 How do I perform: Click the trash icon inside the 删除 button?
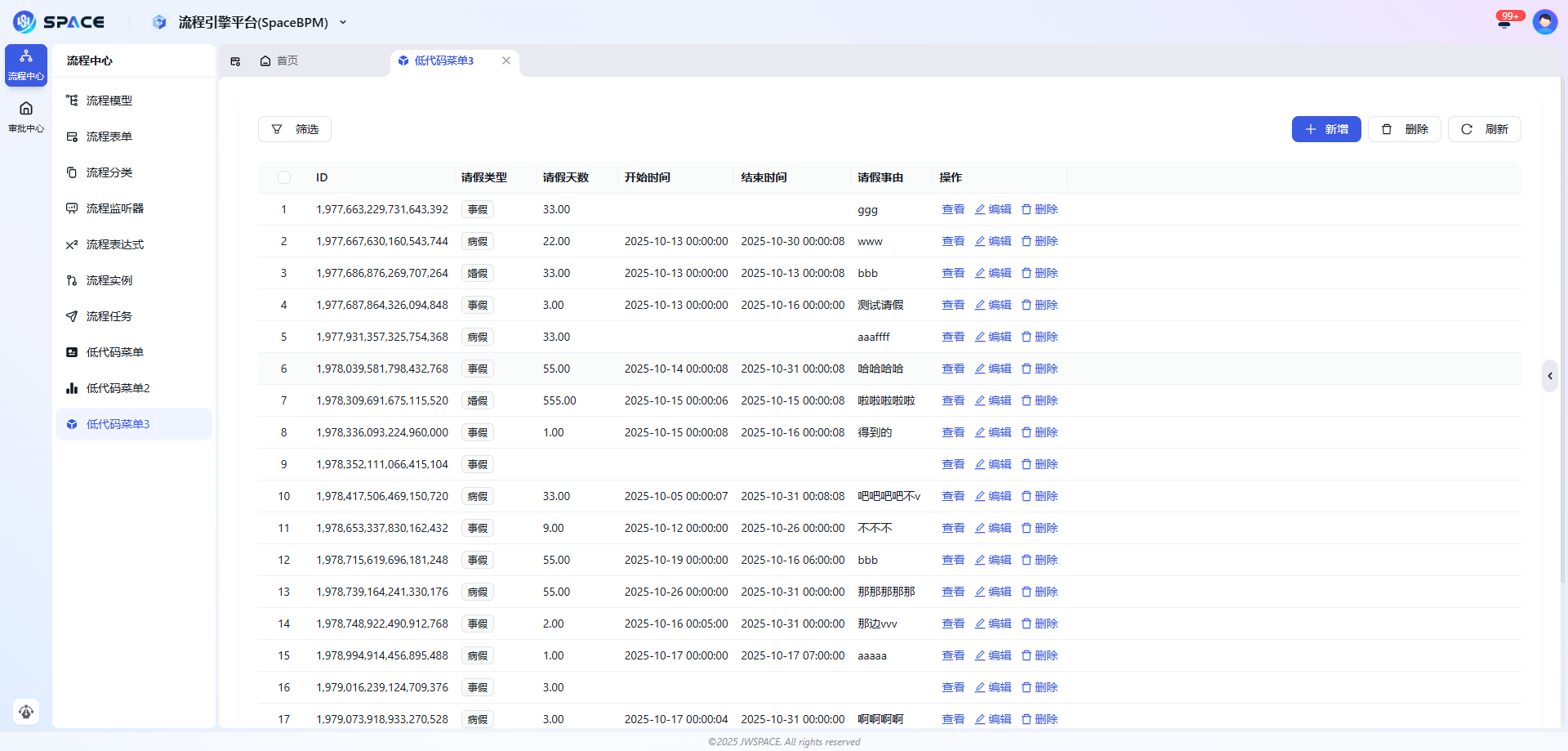(x=1386, y=129)
